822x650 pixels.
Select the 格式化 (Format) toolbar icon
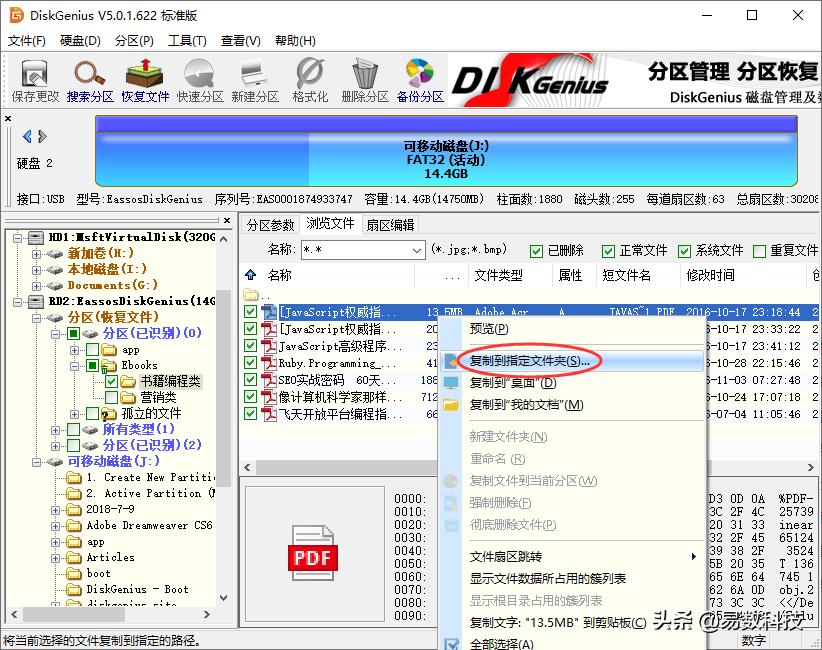[310, 78]
